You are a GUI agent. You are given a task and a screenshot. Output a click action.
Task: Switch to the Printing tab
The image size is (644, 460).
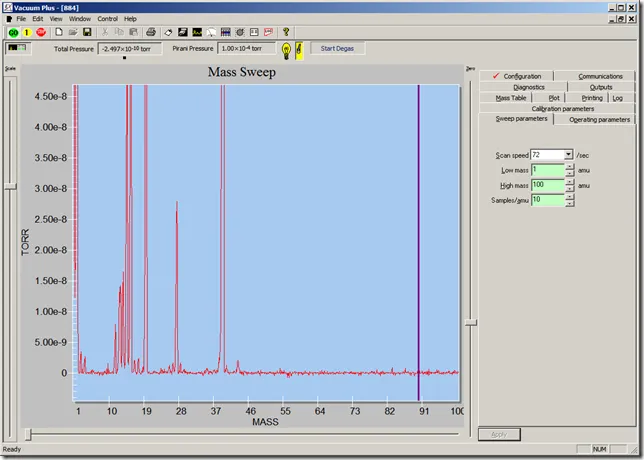(x=587, y=98)
